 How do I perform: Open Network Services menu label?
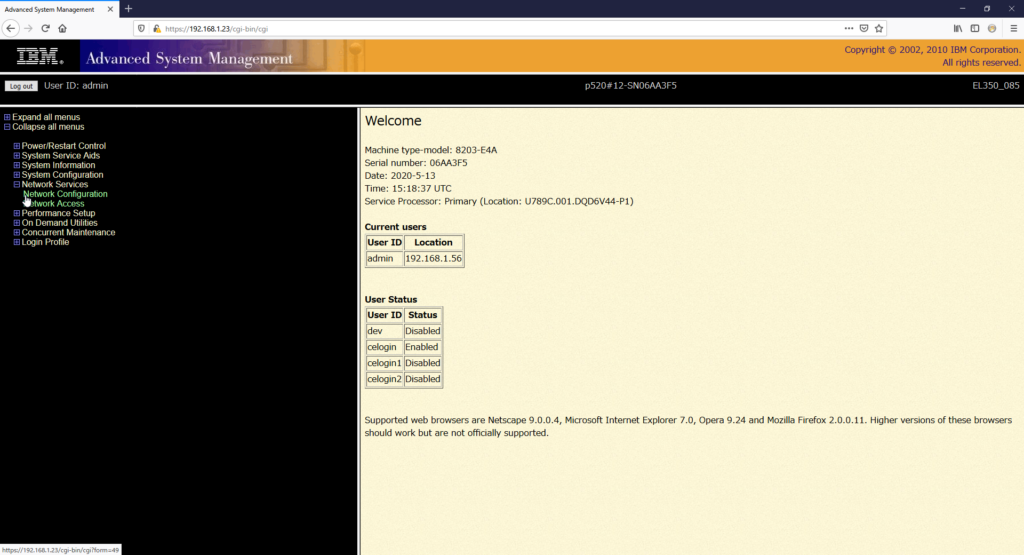(x=55, y=184)
